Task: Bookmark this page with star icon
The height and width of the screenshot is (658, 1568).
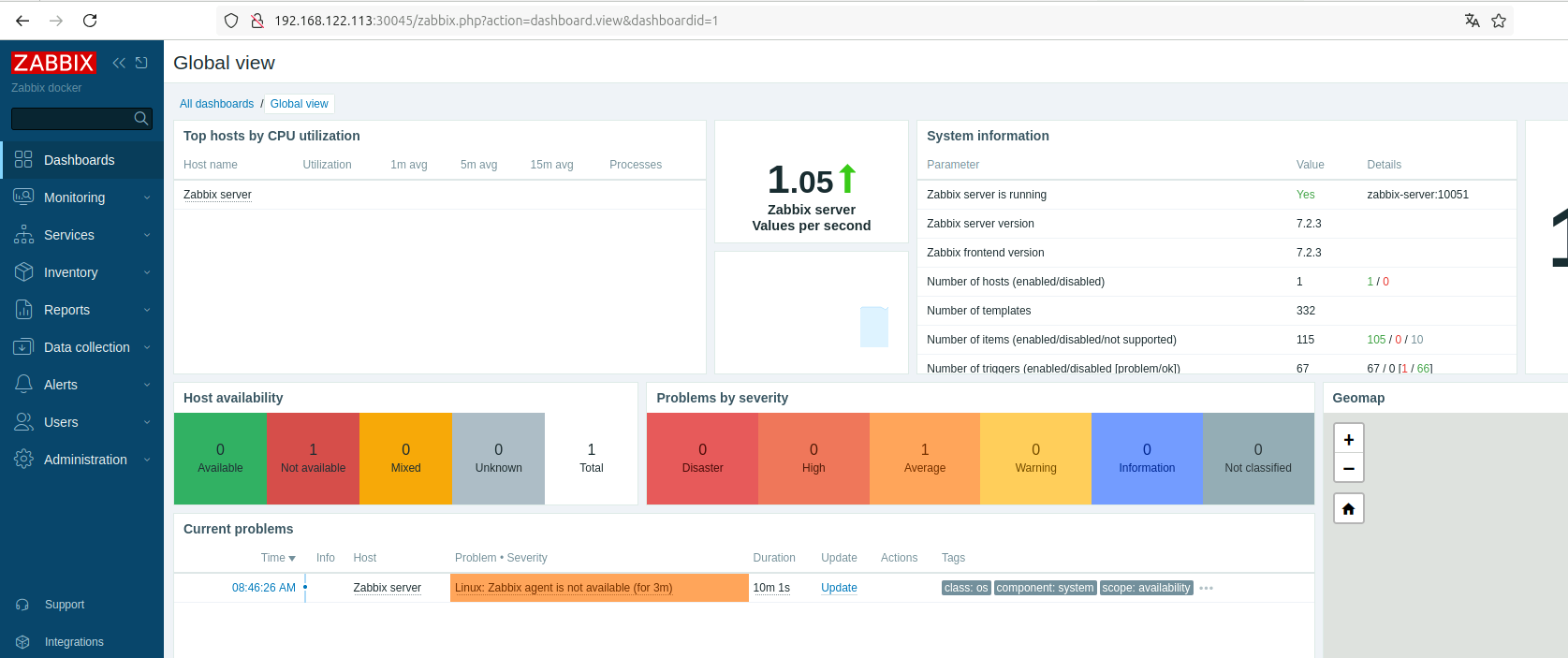Action: click(1499, 21)
